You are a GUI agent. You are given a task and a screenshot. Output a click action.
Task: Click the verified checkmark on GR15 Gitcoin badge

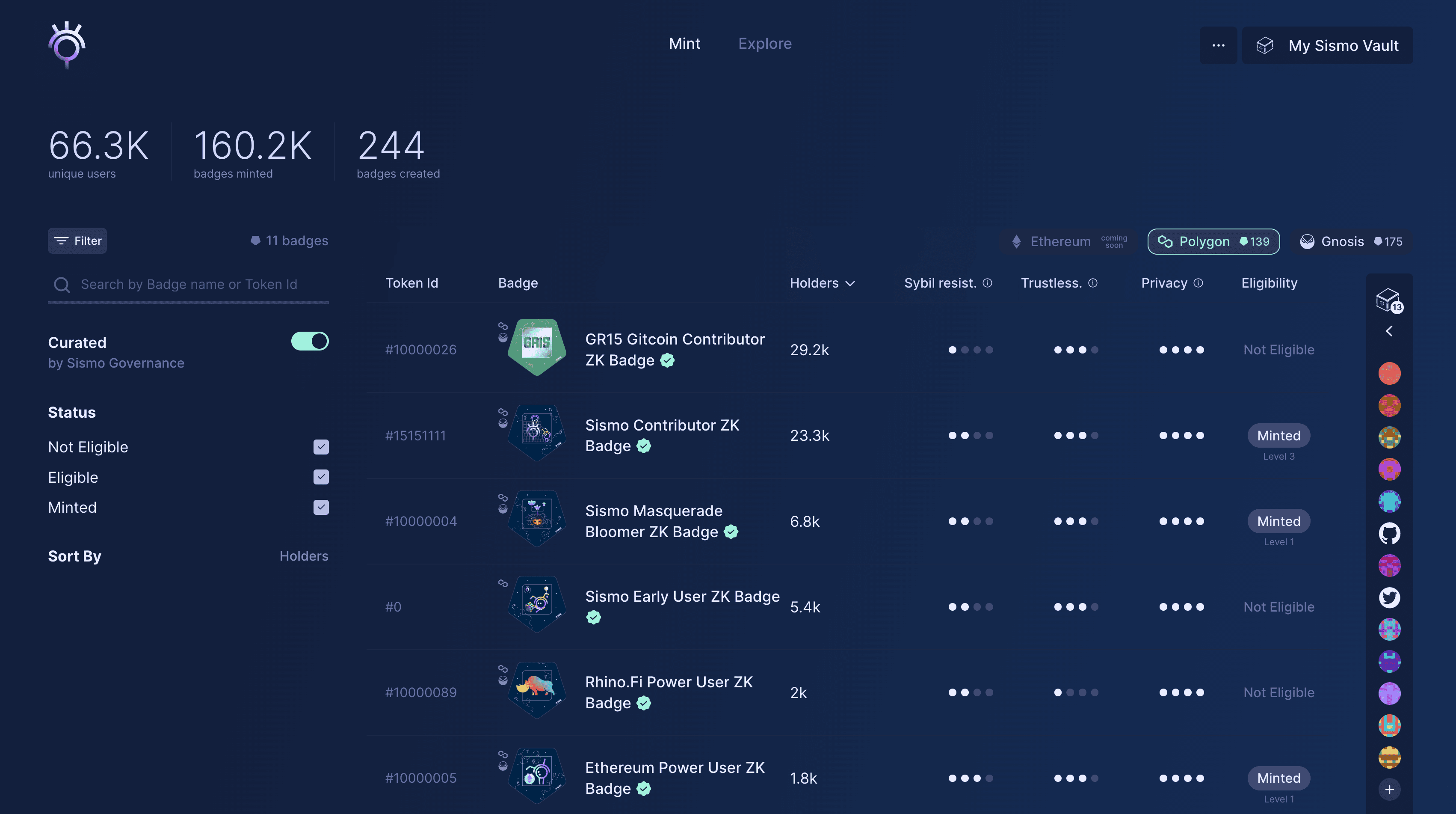(667, 360)
